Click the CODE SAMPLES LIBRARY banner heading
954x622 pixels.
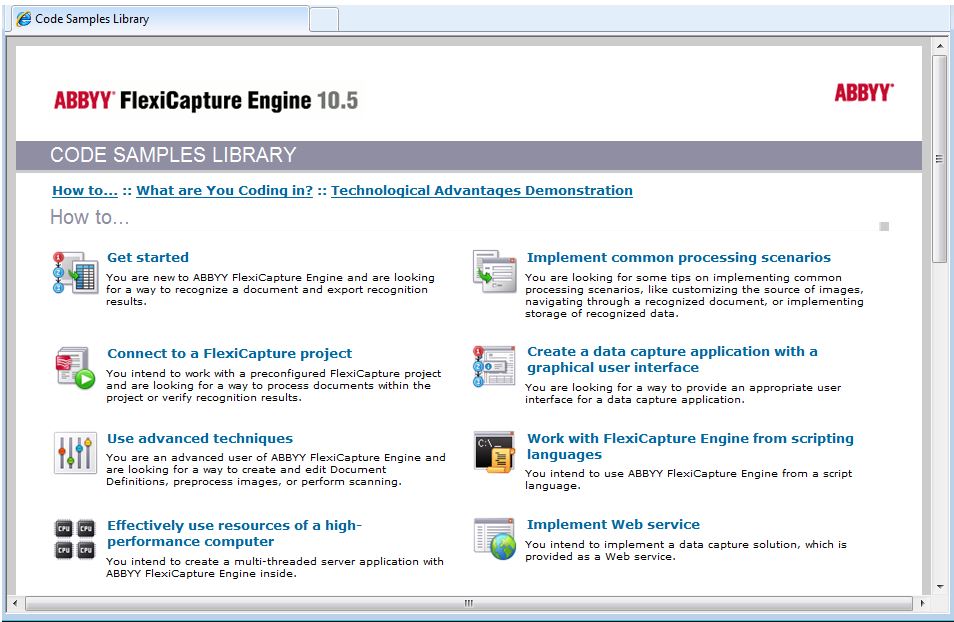point(173,155)
